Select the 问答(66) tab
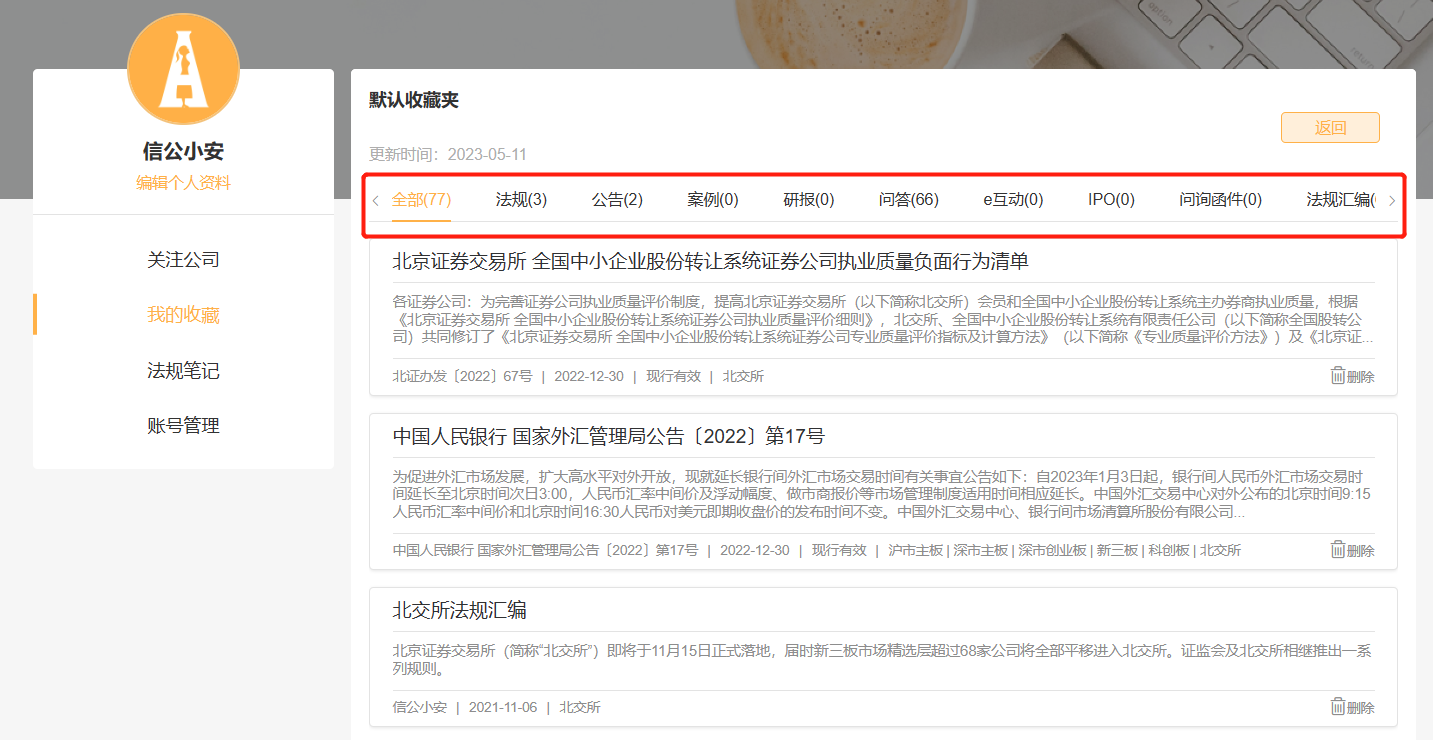 point(909,199)
